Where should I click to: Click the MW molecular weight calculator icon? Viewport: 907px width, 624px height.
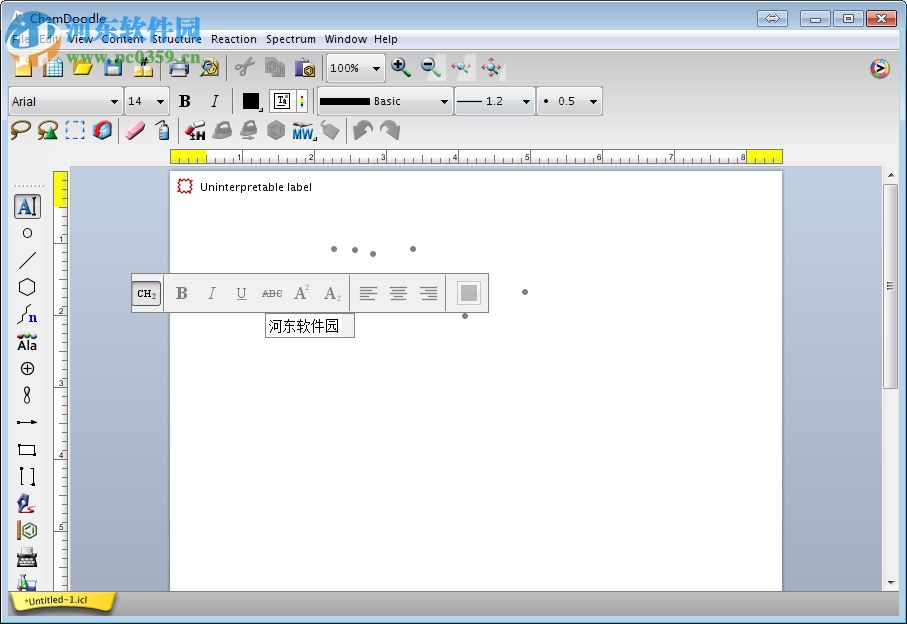[303, 130]
